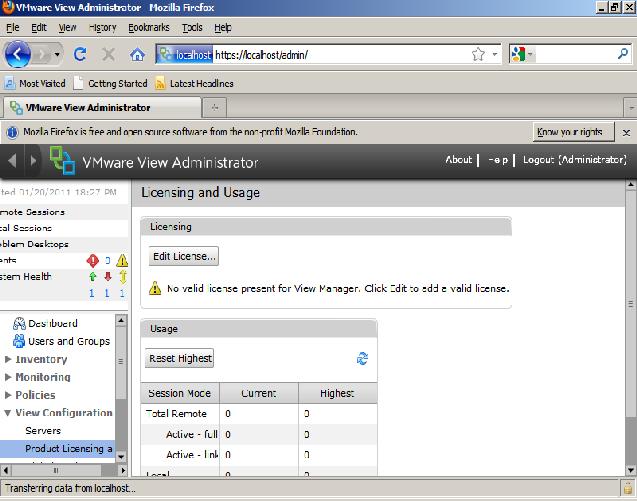The width and height of the screenshot is (637, 501).
Task: Dismiss the Mozilla notification bar
Action: 626,132
